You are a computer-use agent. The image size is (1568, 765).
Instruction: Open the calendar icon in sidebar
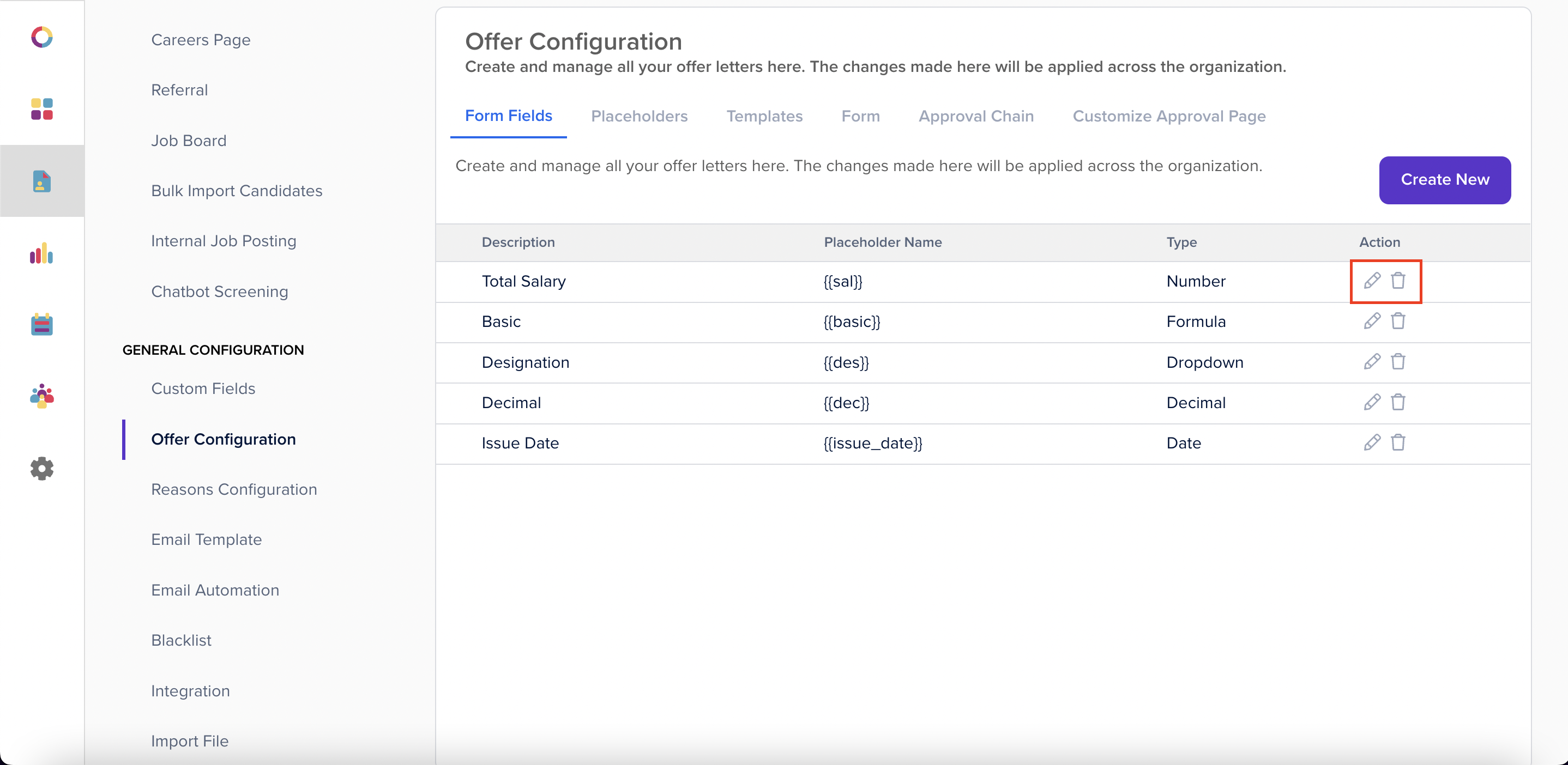pos(42,325)
